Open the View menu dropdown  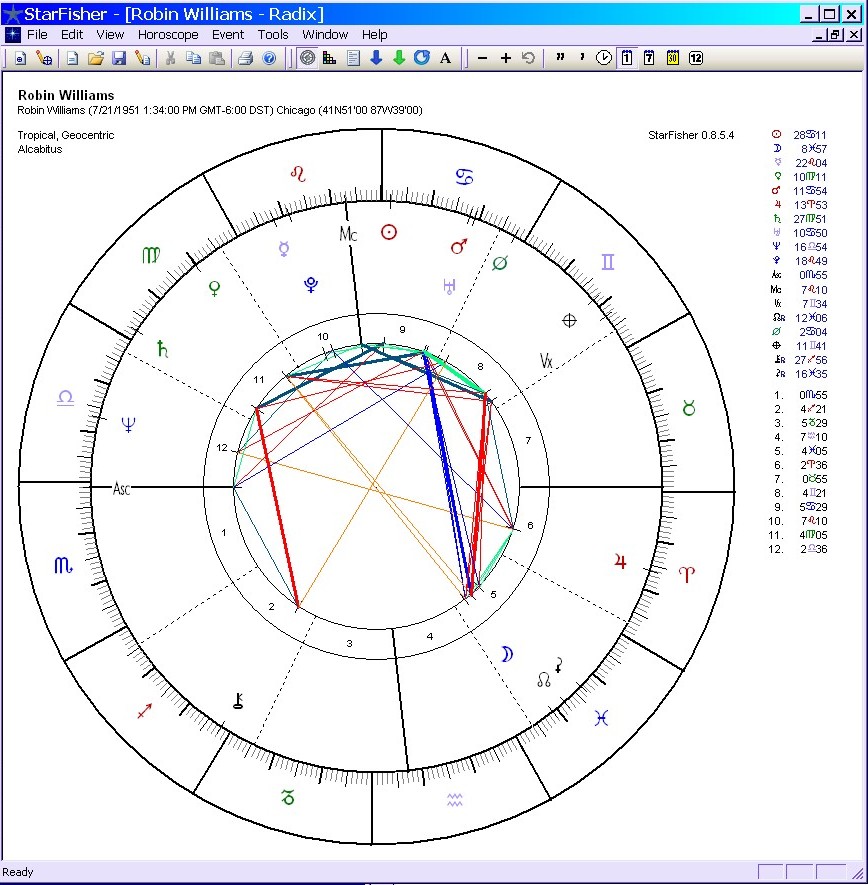coord(110,34)
